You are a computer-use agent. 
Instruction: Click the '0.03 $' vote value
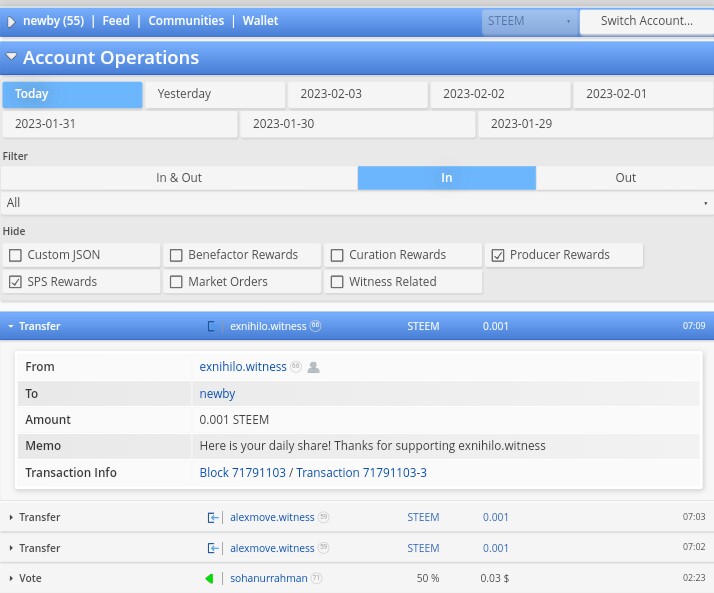pyautogui.click(x=495, y=578)
